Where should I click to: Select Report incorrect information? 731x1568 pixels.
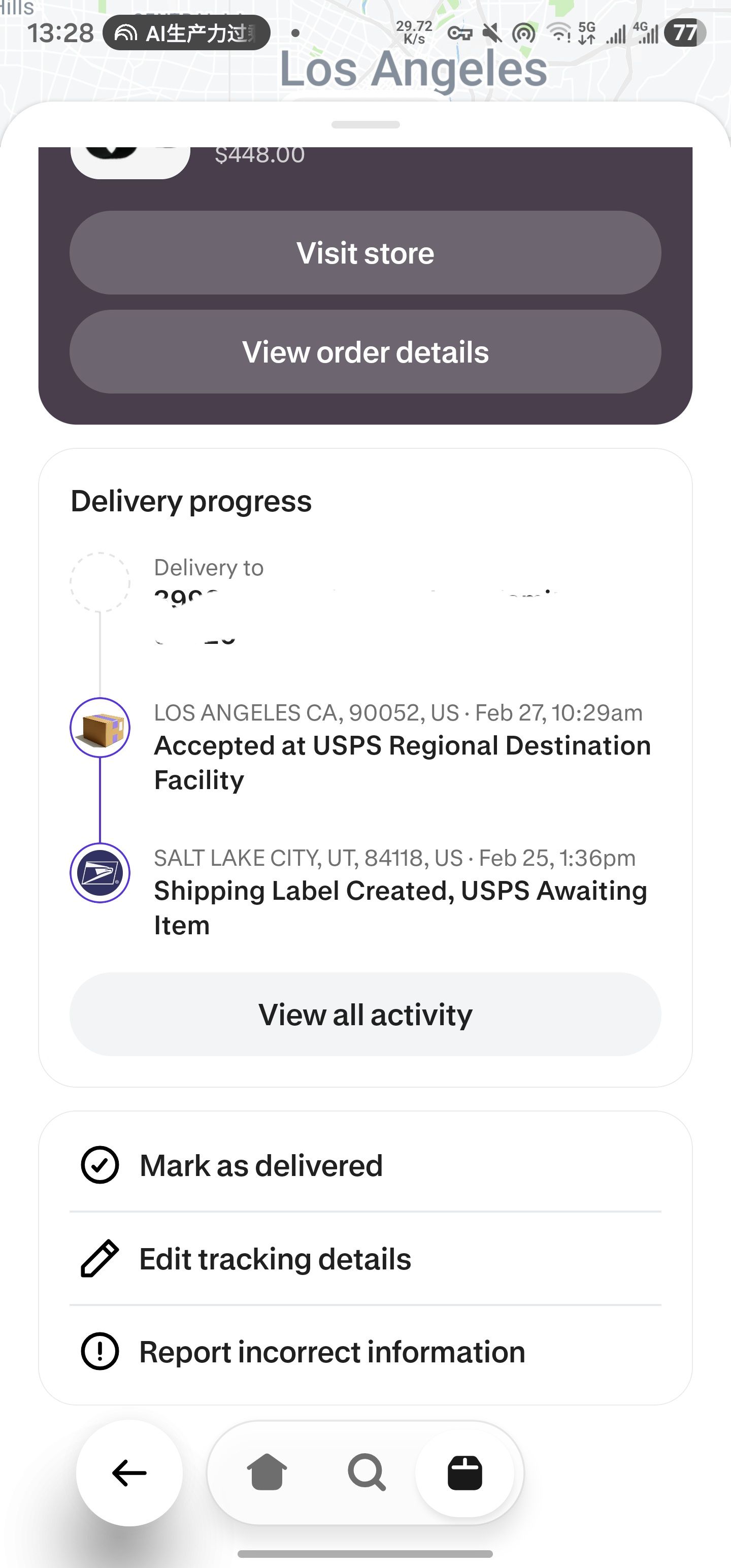click(333, 1352)
